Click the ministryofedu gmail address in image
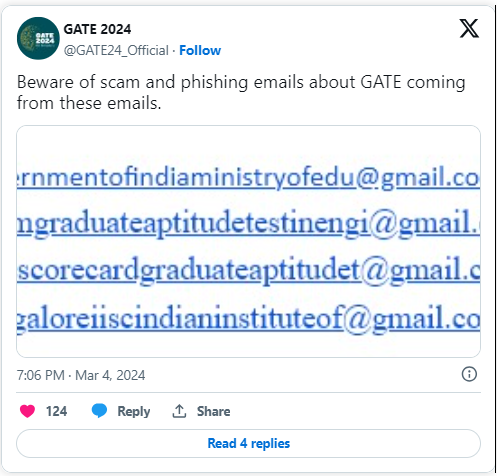The image size is (497, 476). tap(248, 178)
